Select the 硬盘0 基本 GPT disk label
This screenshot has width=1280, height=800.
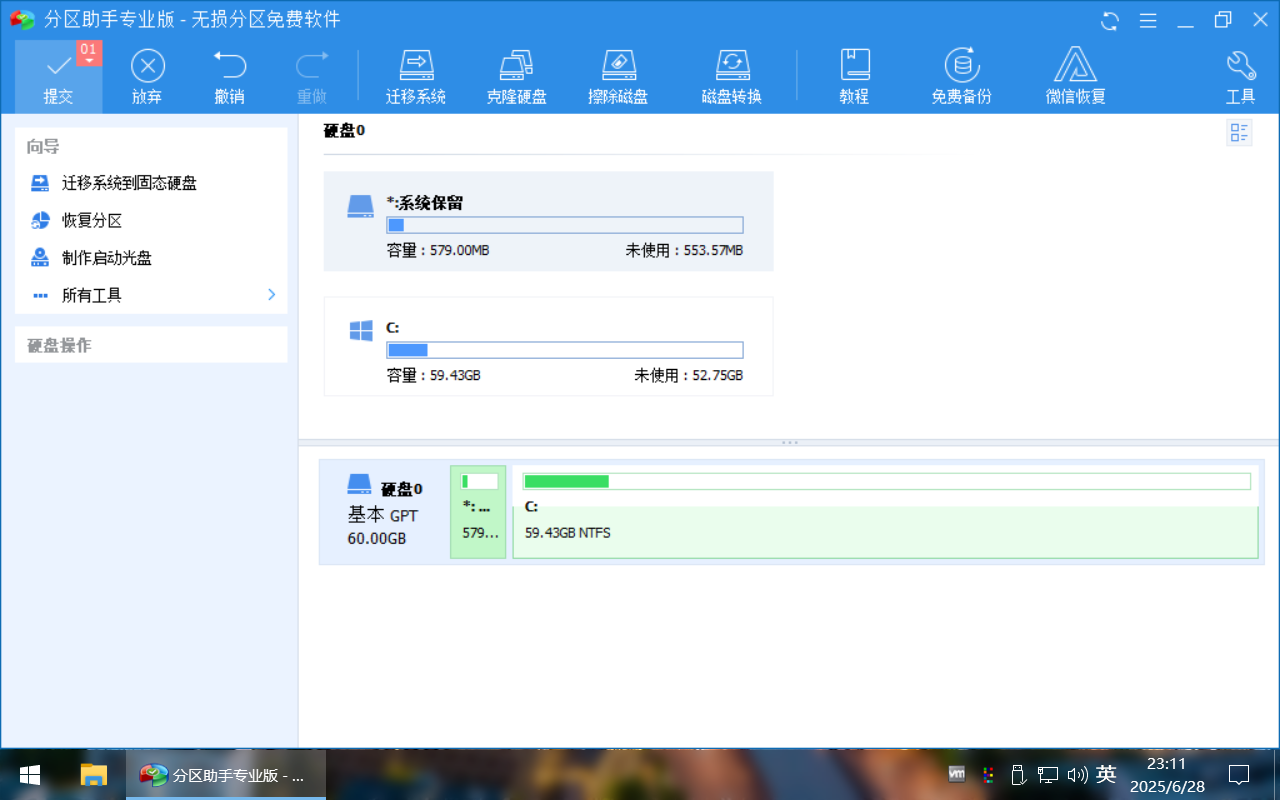click(x=385, y=512)
